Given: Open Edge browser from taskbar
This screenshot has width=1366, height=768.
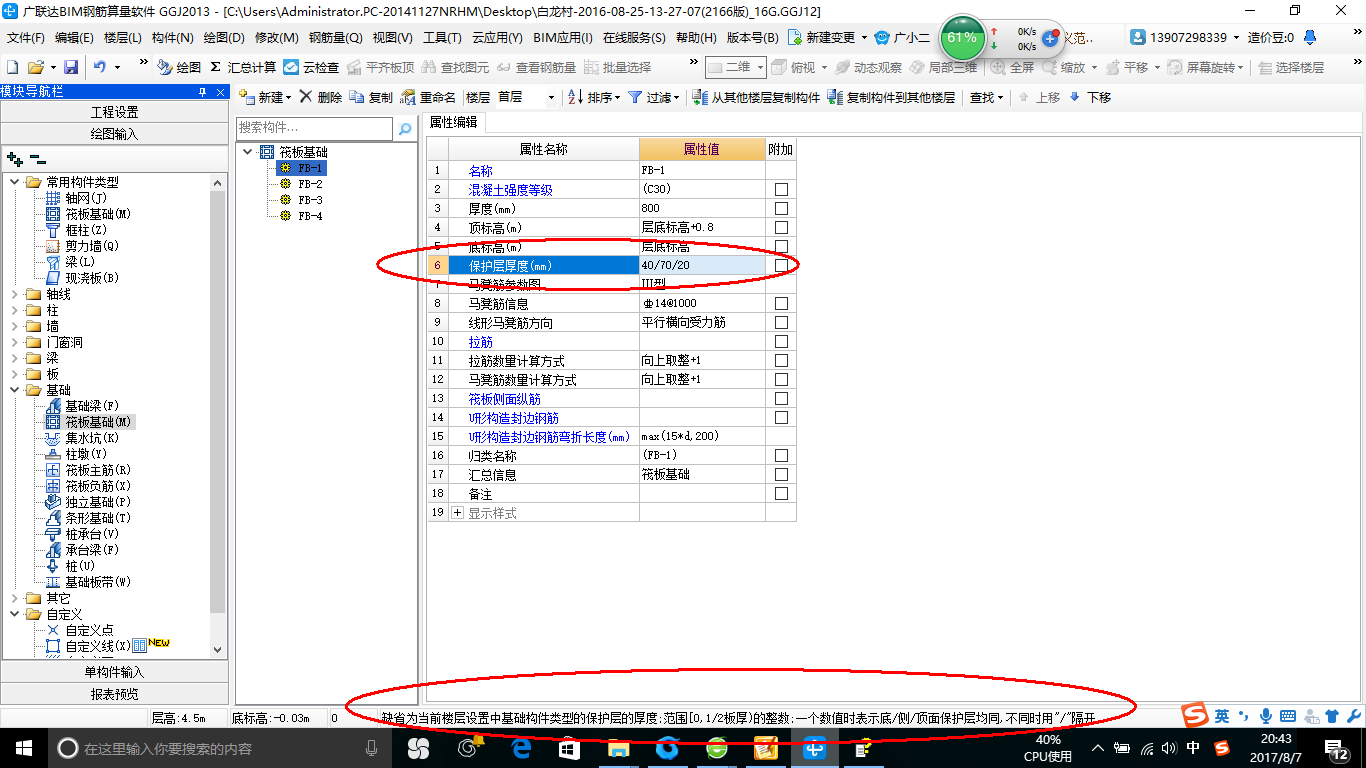Looking at the screenshot, I should [520, 748].
